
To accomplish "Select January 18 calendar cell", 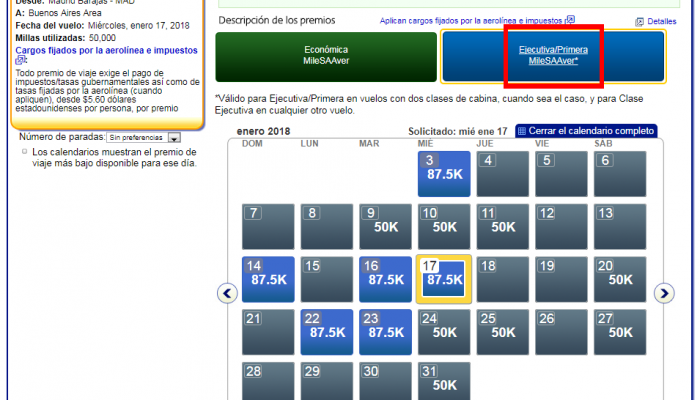I will click(502, 279).
